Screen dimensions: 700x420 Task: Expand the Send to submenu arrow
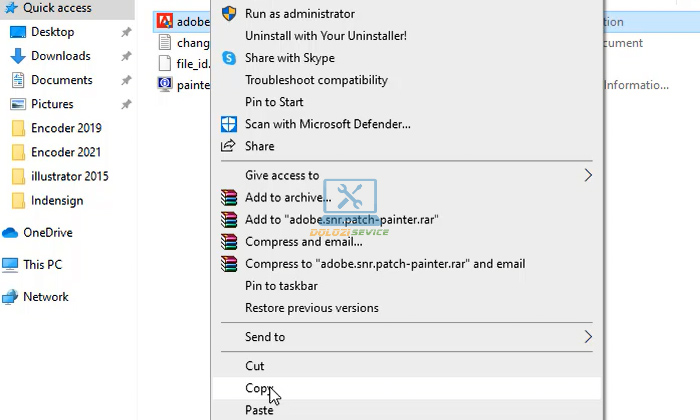pos(588,337)
